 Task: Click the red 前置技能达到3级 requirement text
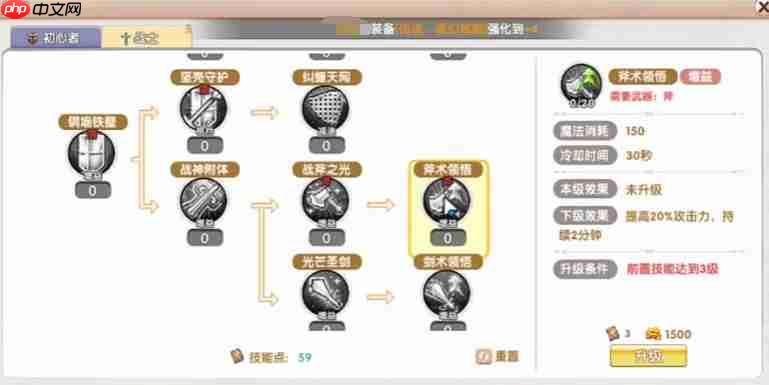point(673,269)
